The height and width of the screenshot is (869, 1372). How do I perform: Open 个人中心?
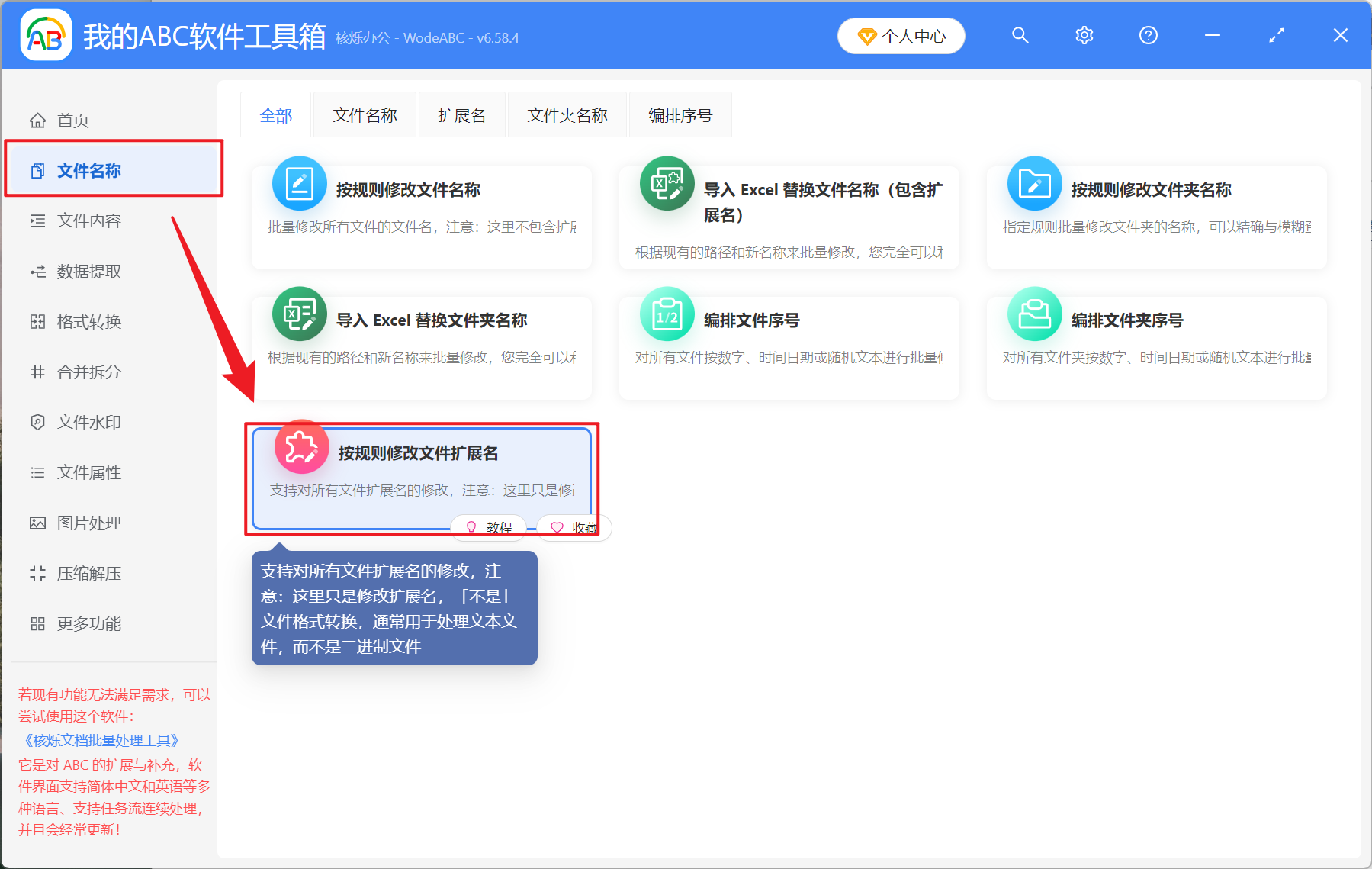[x=901, y=35]
